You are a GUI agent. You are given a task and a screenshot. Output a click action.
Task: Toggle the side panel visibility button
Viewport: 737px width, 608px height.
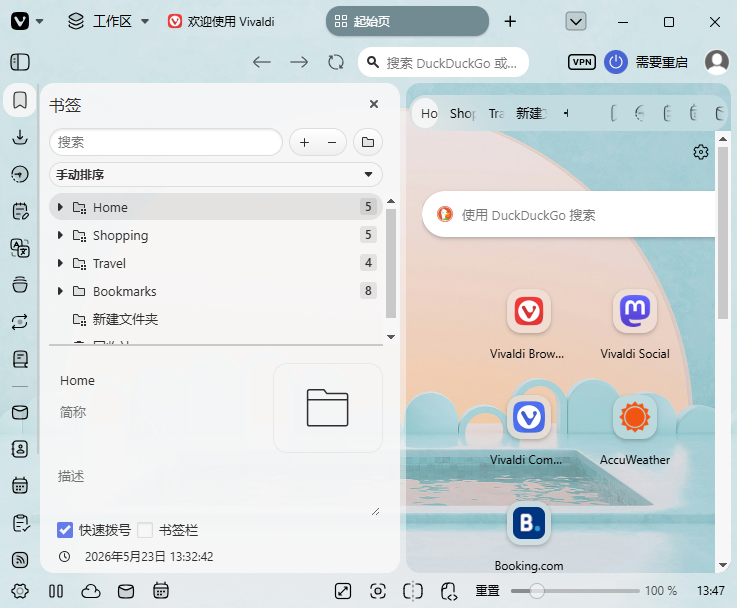pos(20,62)
